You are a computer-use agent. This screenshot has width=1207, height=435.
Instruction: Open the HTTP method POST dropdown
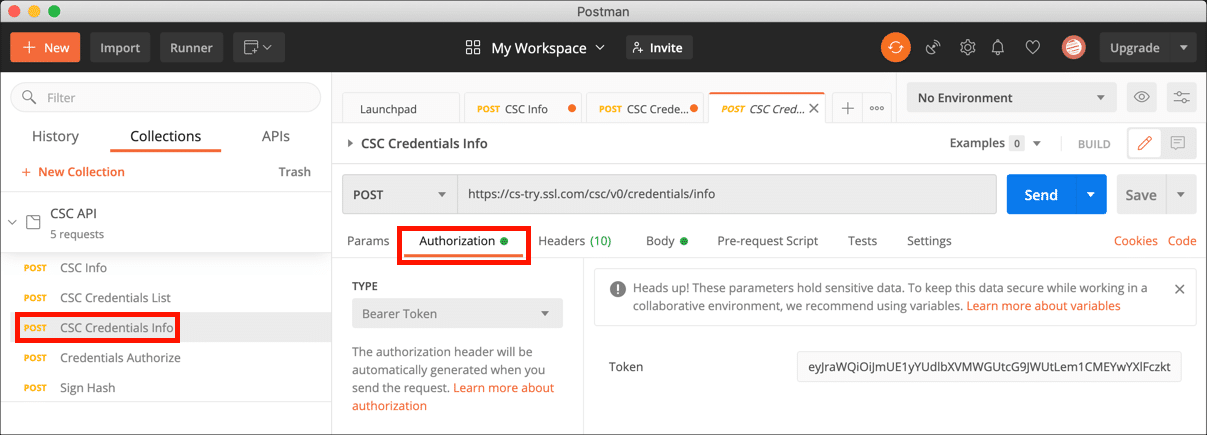[399, 195]
